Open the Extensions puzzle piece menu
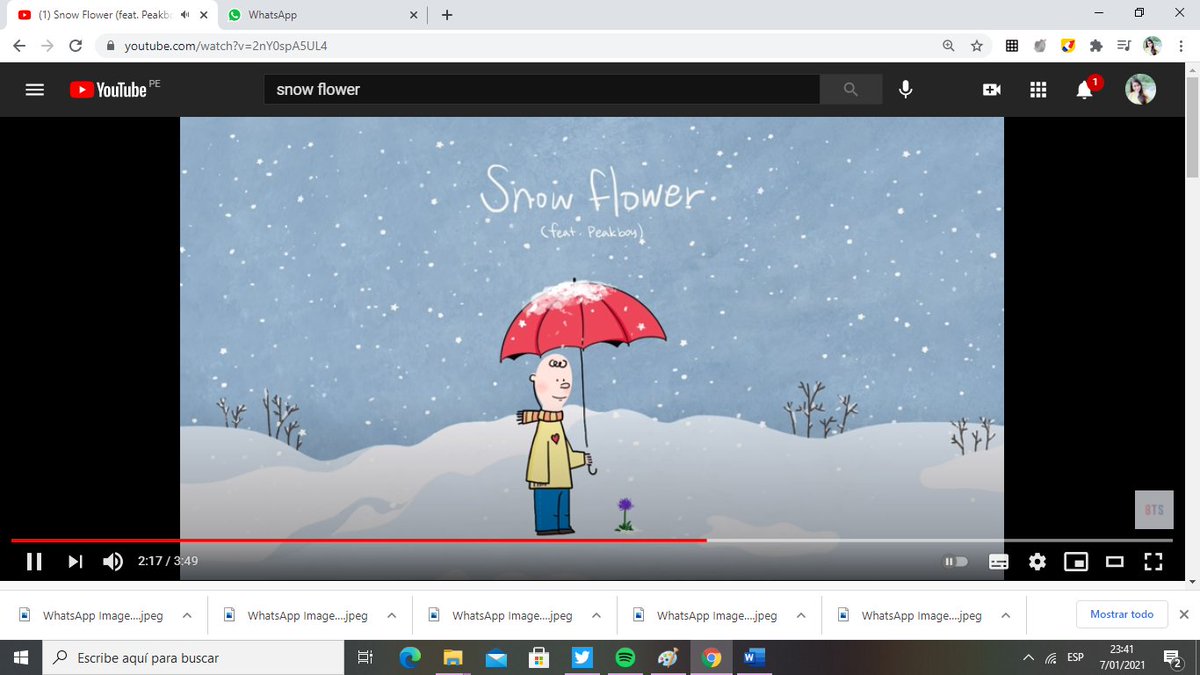The height and width of the screenshot is (675, 1200). [1096, 46]
